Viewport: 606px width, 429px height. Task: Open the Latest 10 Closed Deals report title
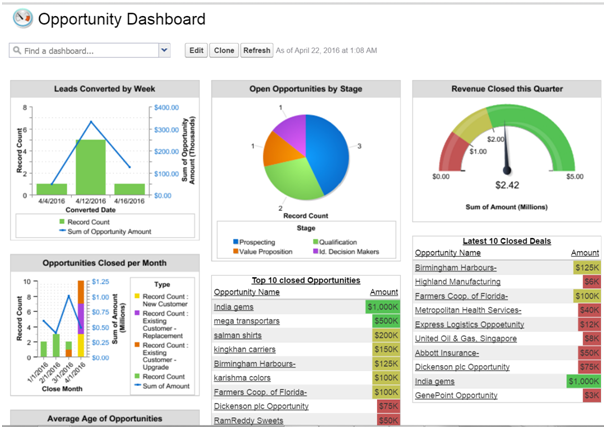507,241
